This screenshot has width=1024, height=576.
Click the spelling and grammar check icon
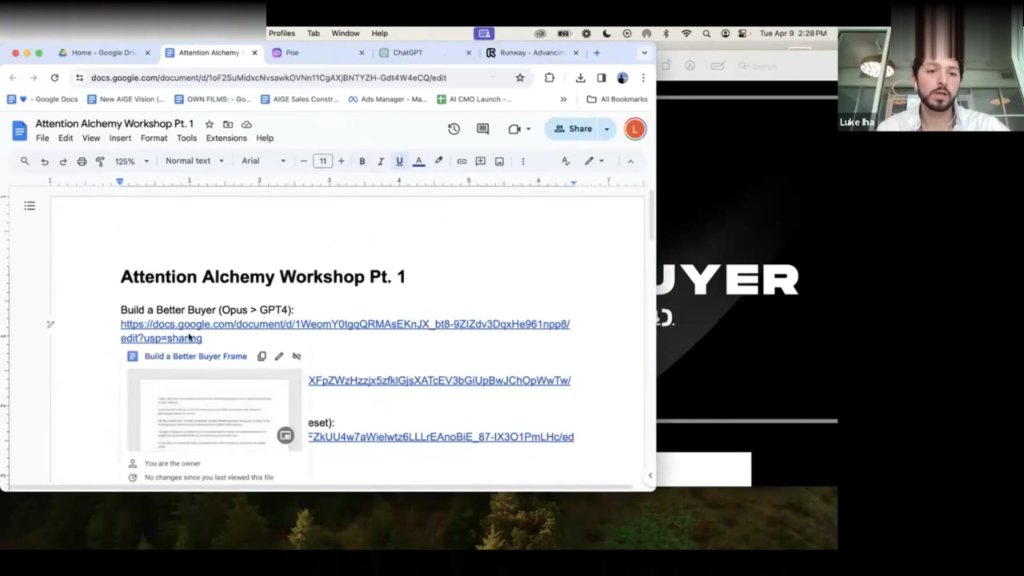[x=566, y=161]
